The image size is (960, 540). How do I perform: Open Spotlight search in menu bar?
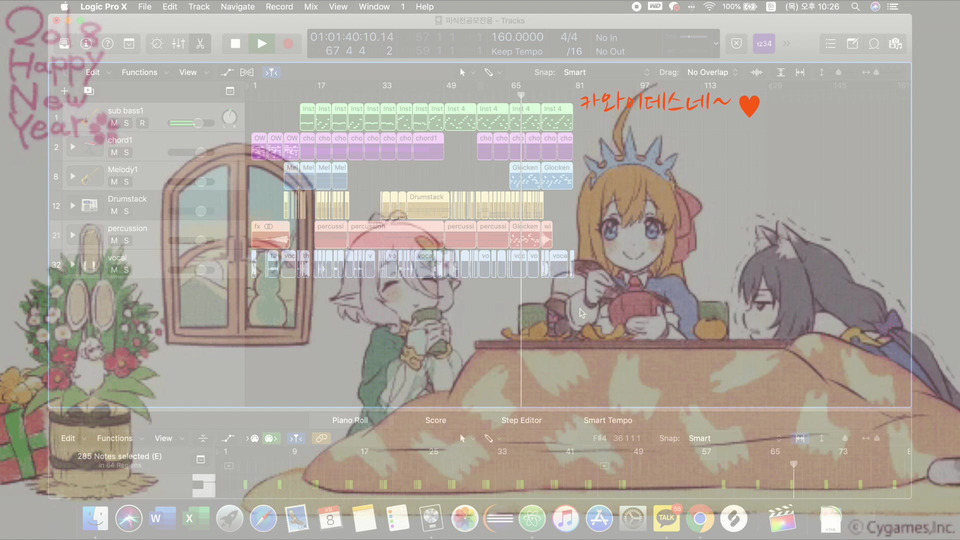point(855,7)
